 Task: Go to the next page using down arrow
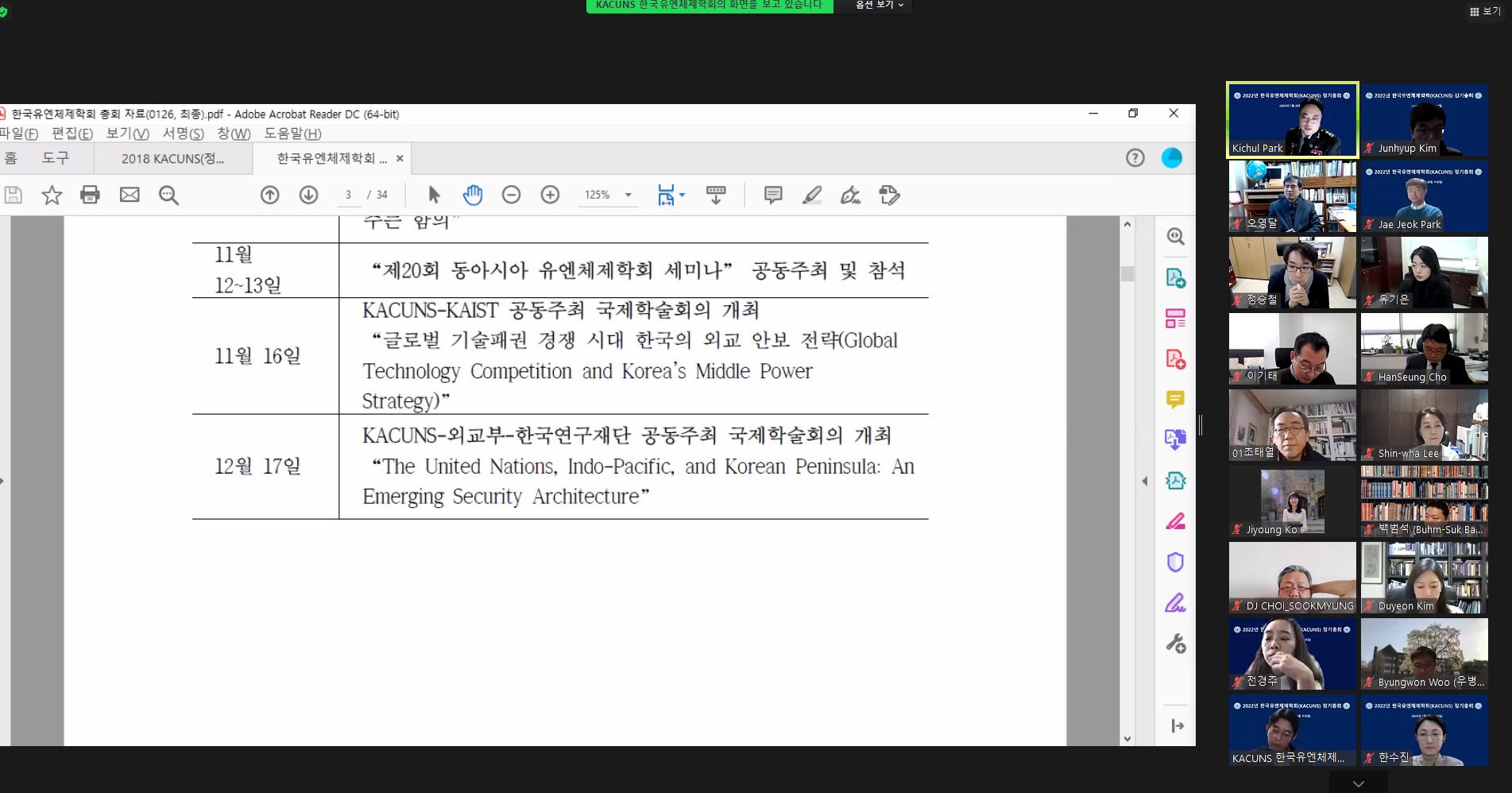tap(308, 195)
